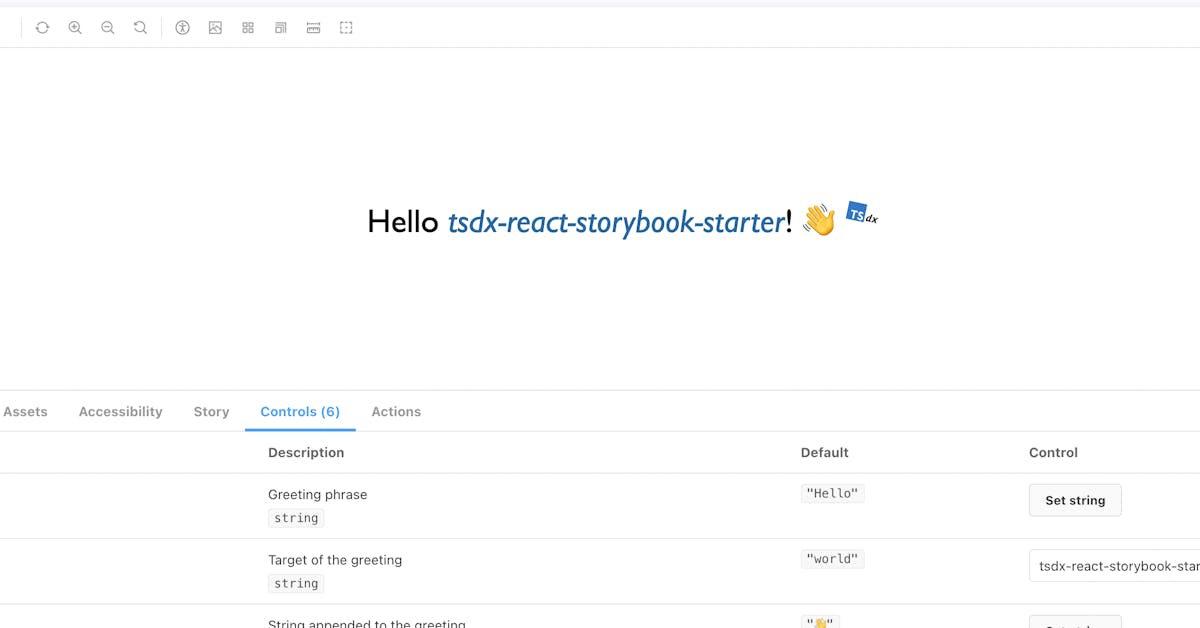This screenshot has height=628, width=1200.
Task: Toggle the outline dashed-box tool
Action: point(346,28)
